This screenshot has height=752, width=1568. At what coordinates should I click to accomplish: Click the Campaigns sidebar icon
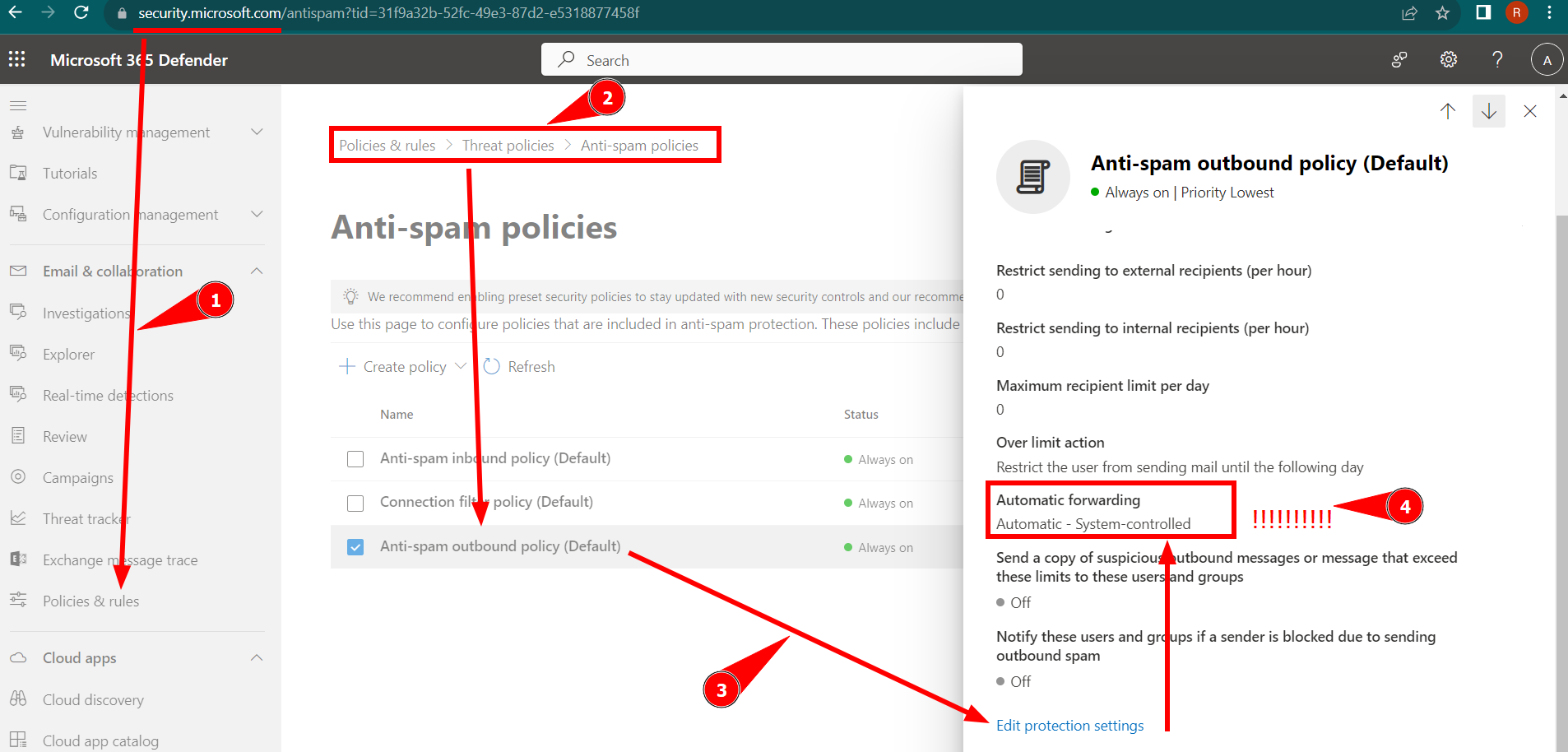pos(18,477)
